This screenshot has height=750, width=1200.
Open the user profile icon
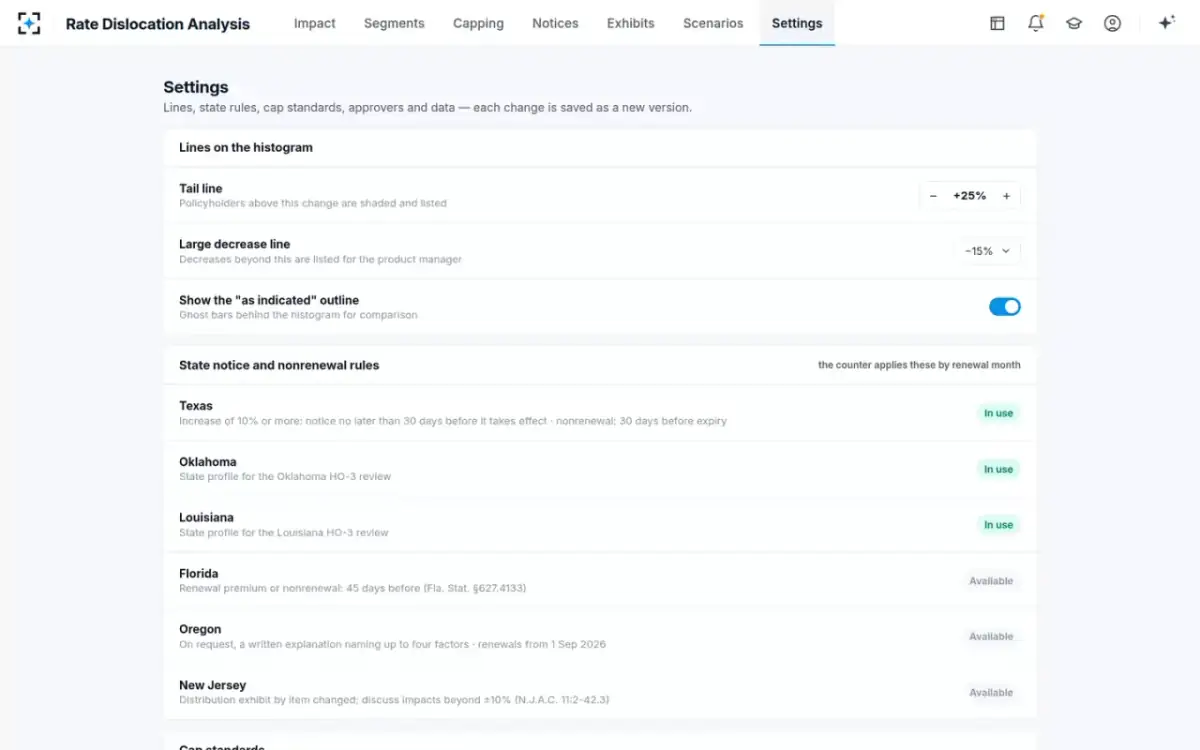1112,23
